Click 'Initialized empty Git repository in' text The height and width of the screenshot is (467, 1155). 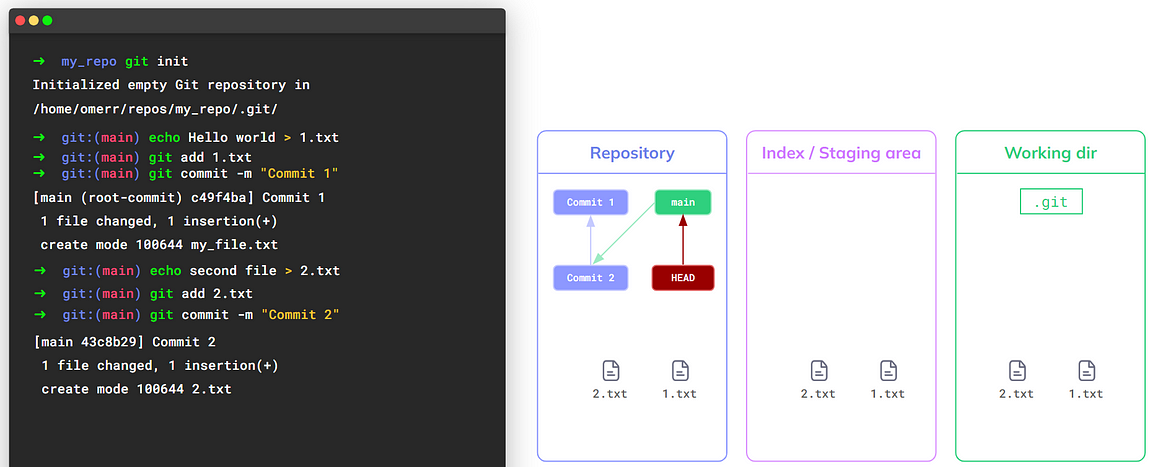[171, 85]
